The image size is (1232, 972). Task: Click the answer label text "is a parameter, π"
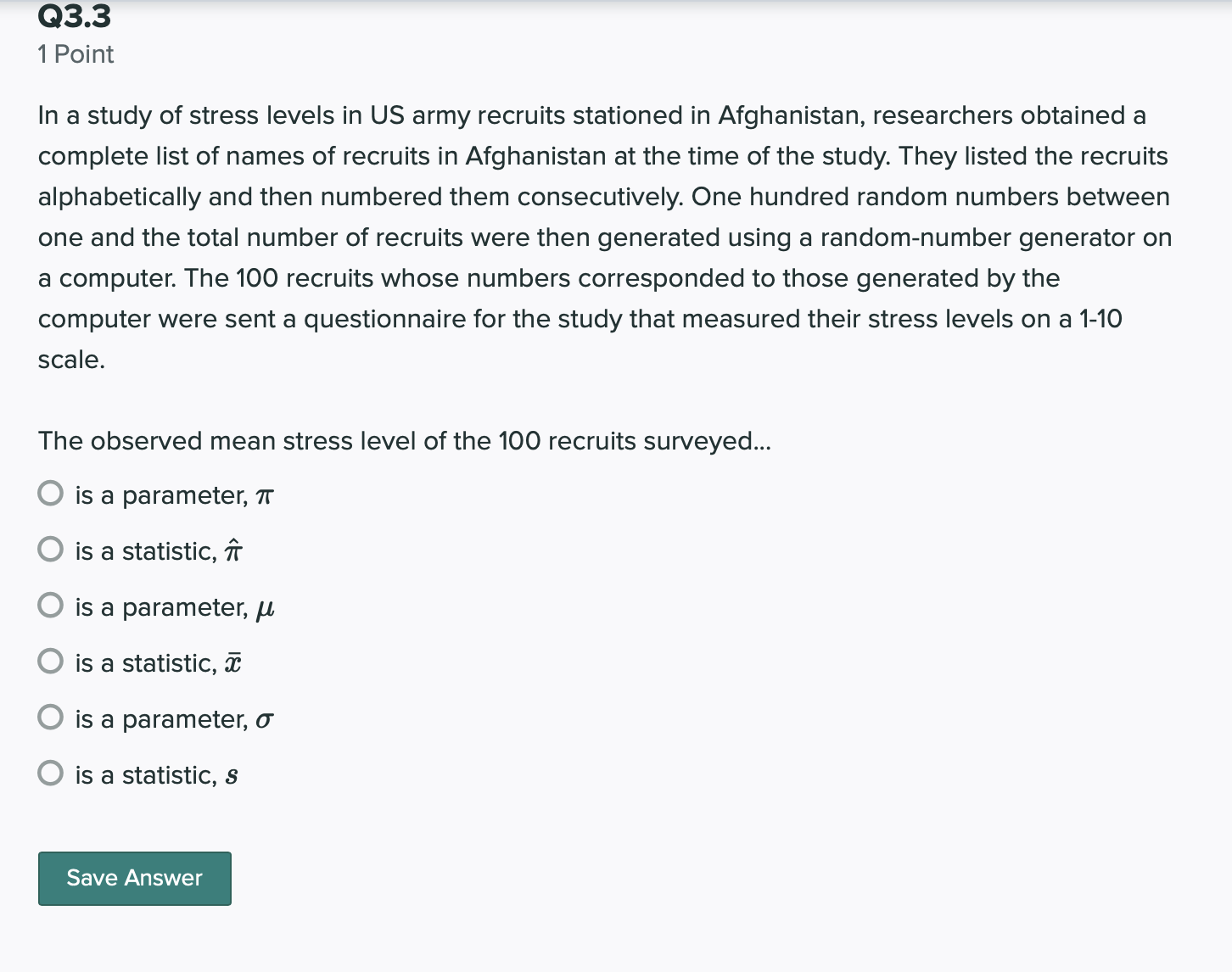pyautogui.click(x=174, y=495)
